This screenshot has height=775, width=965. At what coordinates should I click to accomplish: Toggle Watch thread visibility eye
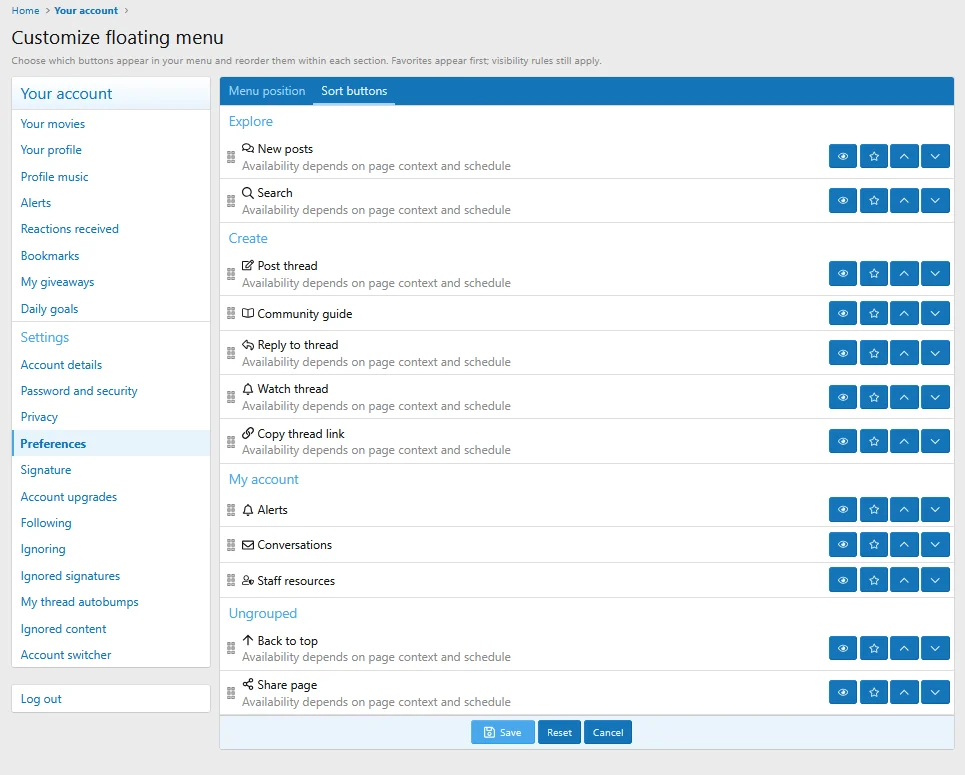[x=843, y=398]
